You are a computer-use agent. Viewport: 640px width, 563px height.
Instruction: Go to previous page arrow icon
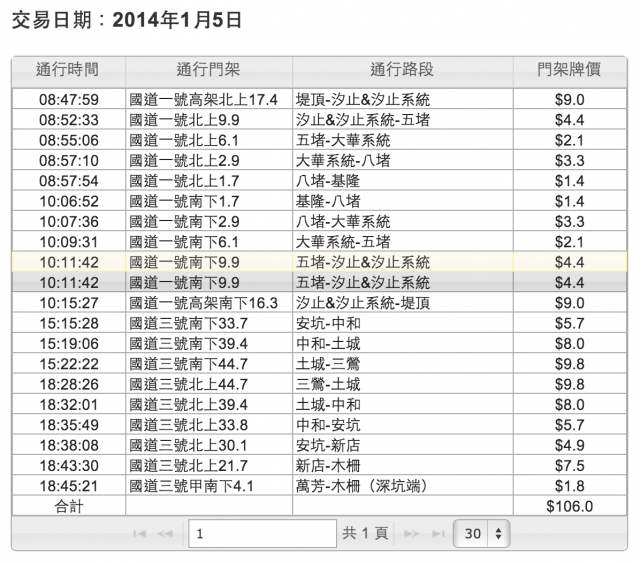pyautogui.click(x=165, y=534)
